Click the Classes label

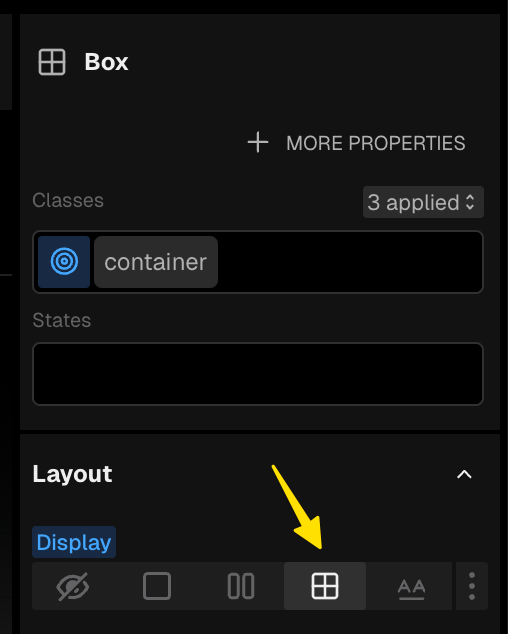tap(68, 200)
